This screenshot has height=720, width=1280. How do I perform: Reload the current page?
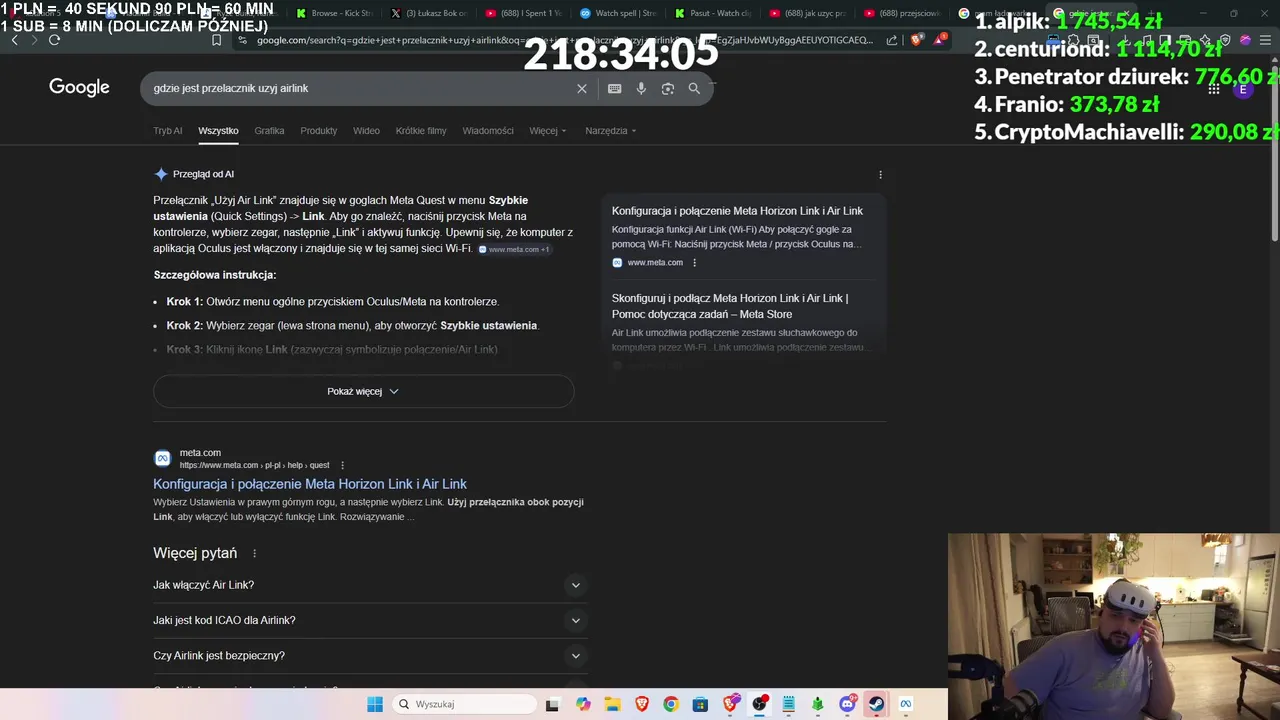pos(54,40)
